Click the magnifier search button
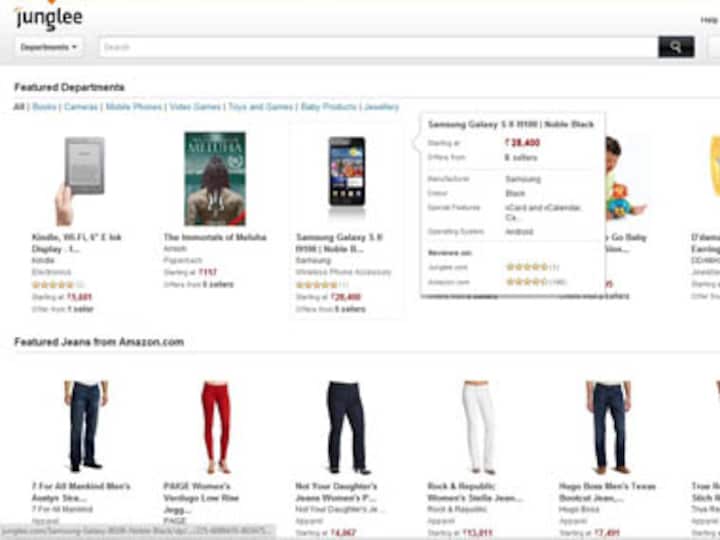 click(676, 47)
